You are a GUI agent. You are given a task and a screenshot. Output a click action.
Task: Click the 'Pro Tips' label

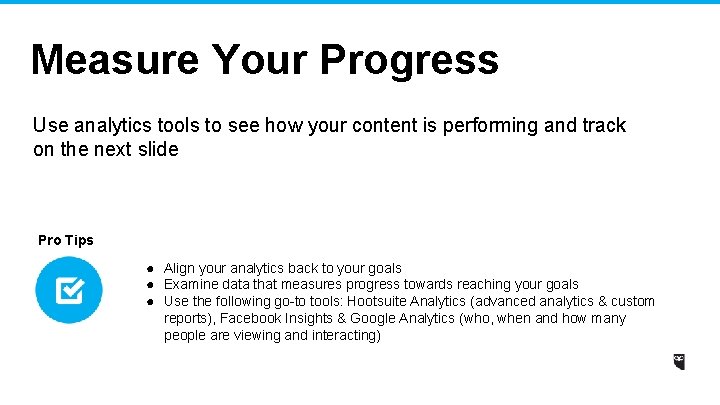click(x=65, y=240)
